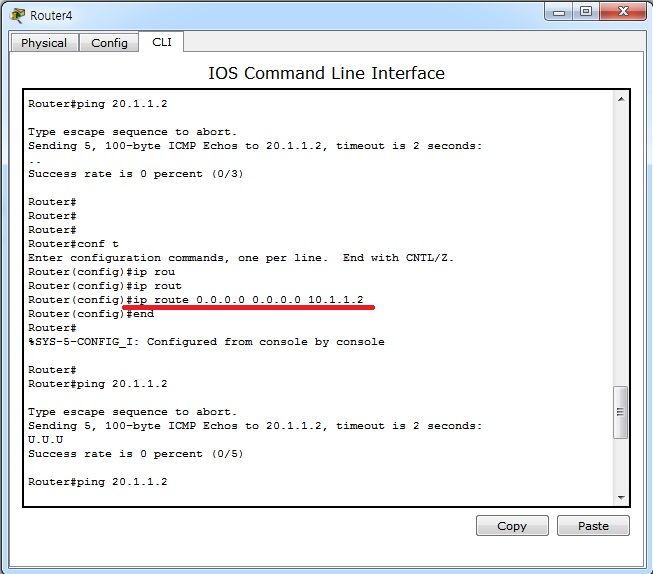Click the Copy button
The height and width of the screenshot is (574, 653).
tap(512, 526)
